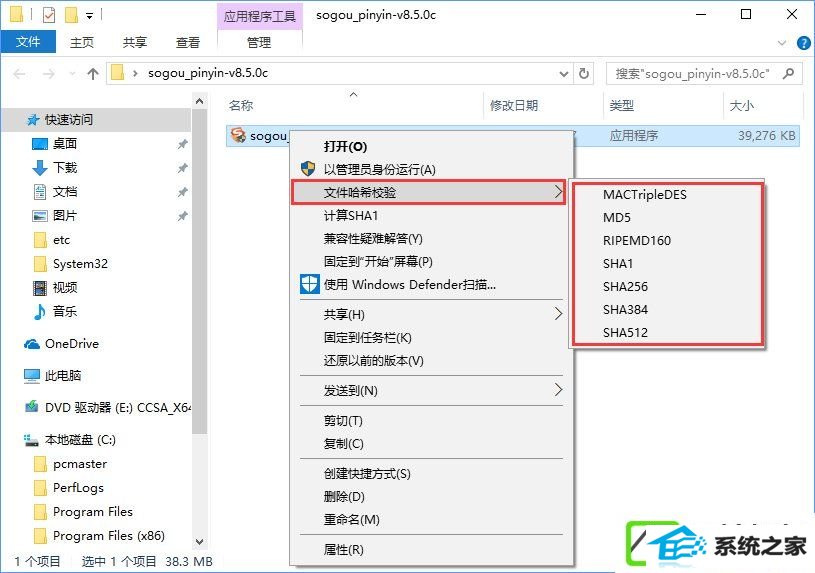The height and width of the screenshot is (573, 815).
Task: Click the 桌面 desktop icon in sidebar
Action: coord(40,144)
